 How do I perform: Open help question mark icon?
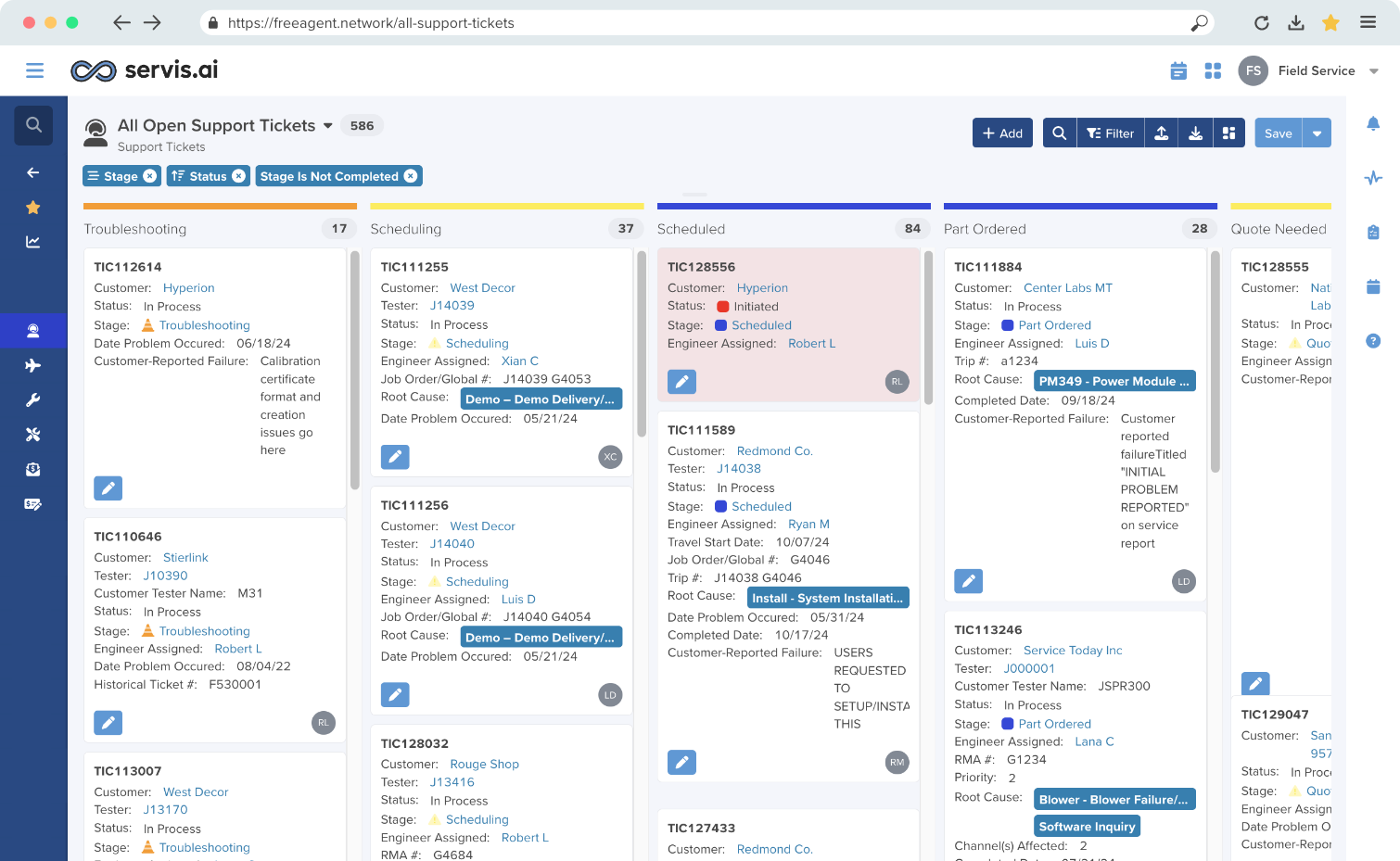tap(1373, 341)
